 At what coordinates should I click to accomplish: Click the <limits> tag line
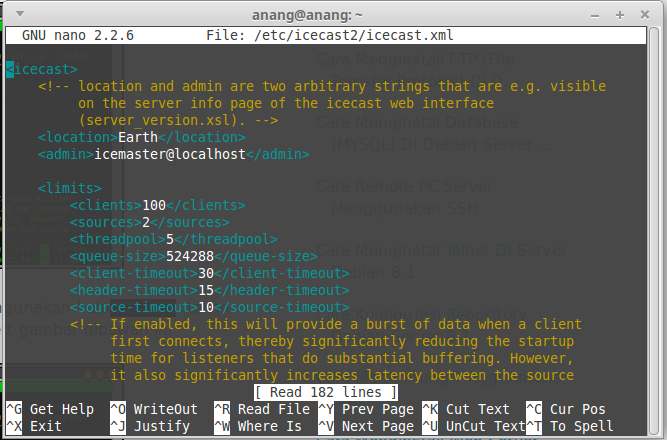point(70,189)
